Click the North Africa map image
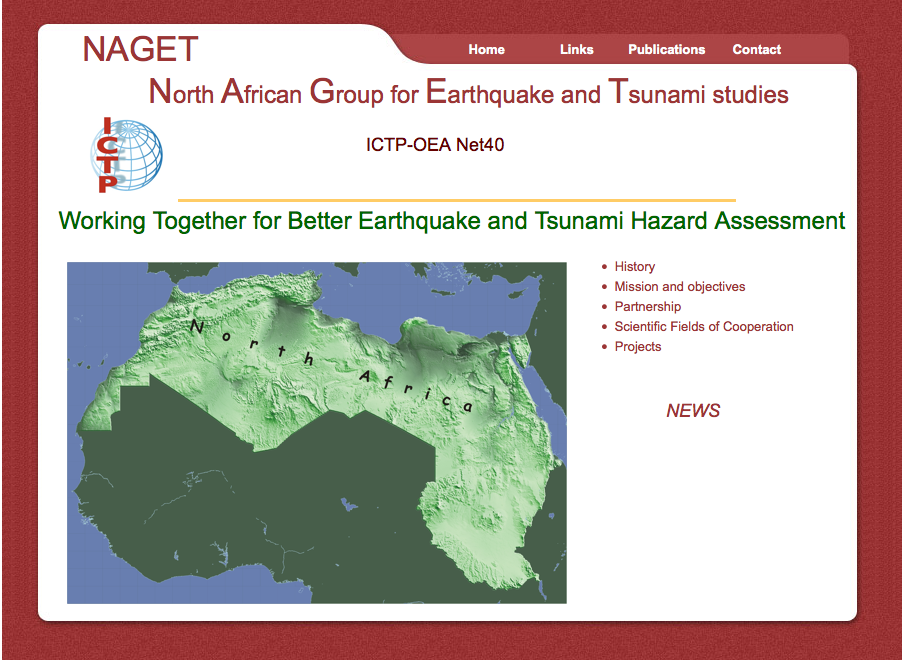903x660 pixels. coord(317,433)
